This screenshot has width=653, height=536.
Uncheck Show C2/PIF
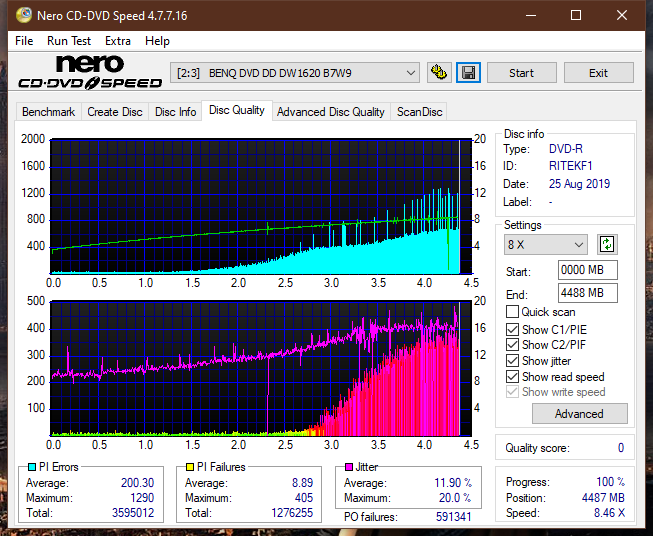point(512,345)
